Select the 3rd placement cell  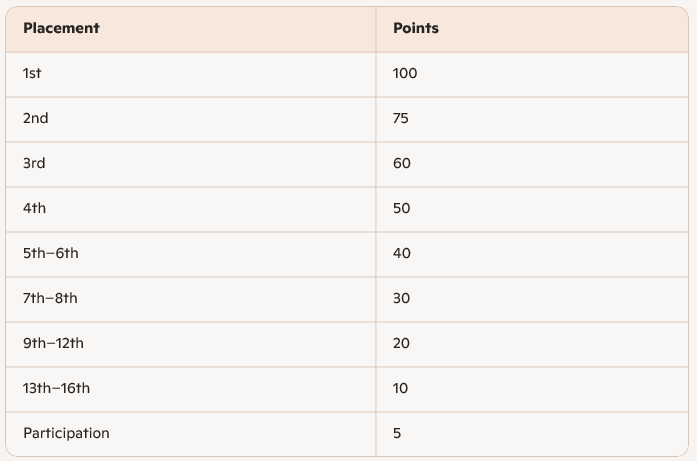(x=35, y=163)
